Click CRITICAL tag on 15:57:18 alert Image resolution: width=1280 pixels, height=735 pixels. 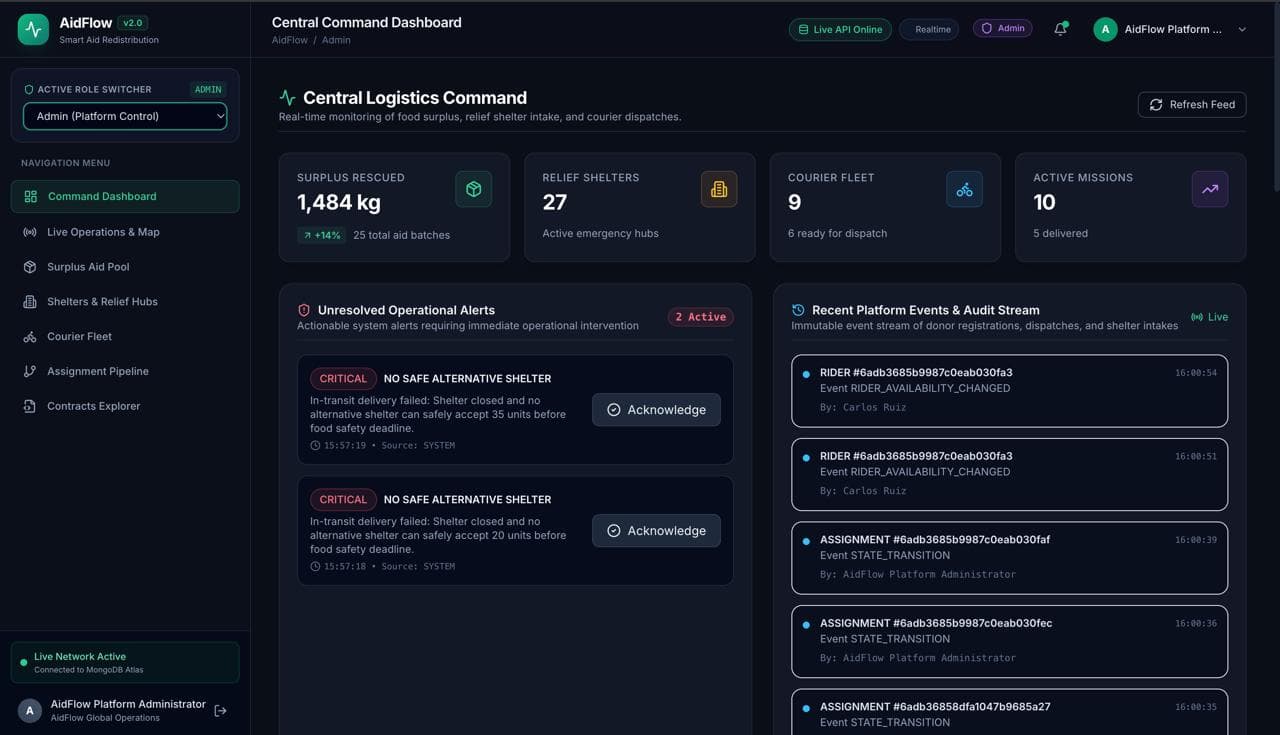click(343, 500)
